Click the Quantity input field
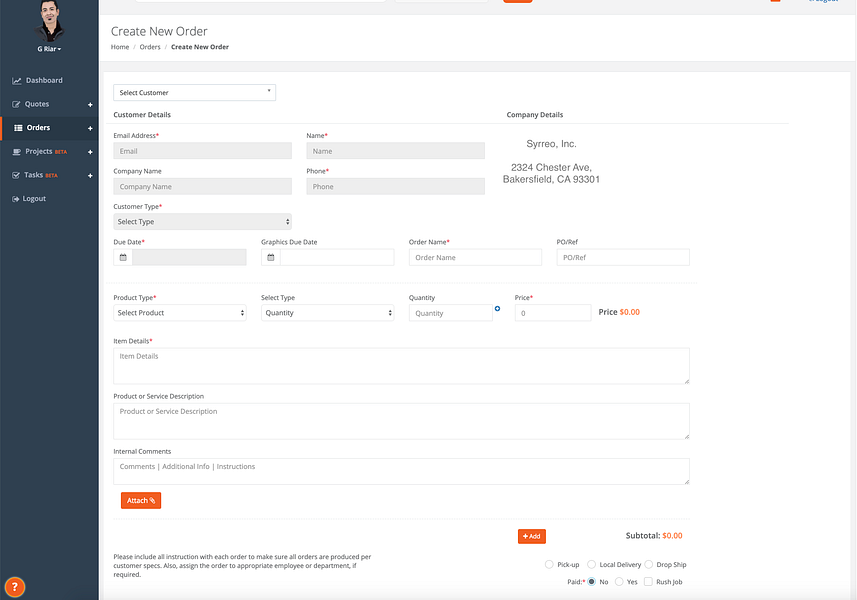 (x=451, y=313)
